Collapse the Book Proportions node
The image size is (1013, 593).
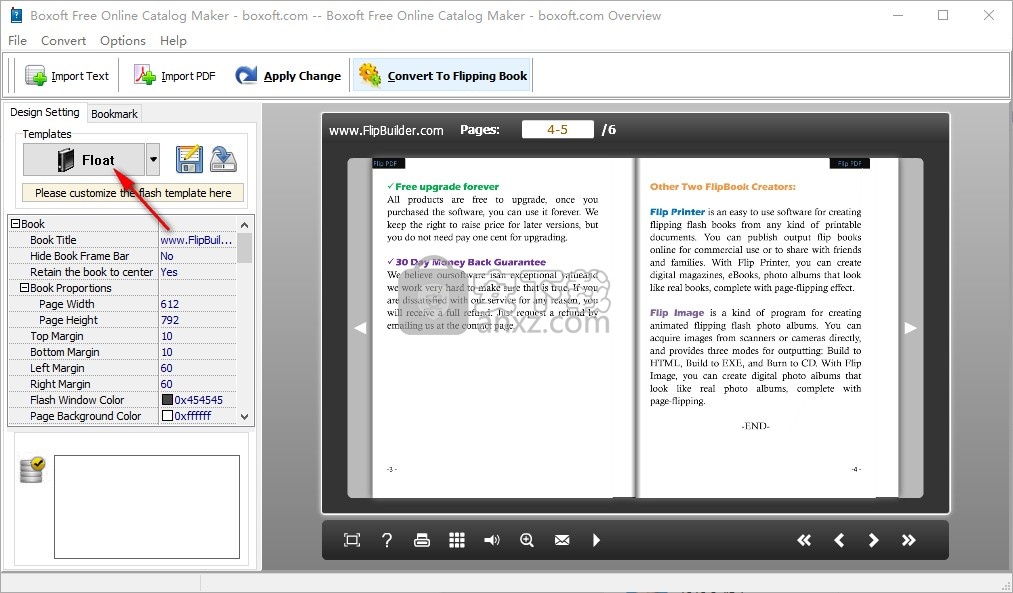25,287
